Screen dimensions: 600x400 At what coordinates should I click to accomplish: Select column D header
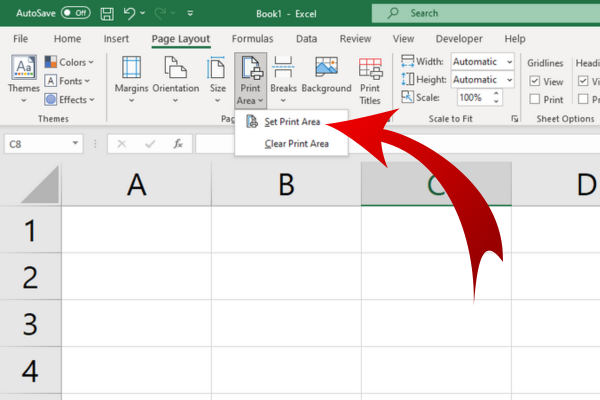point(556,184)
